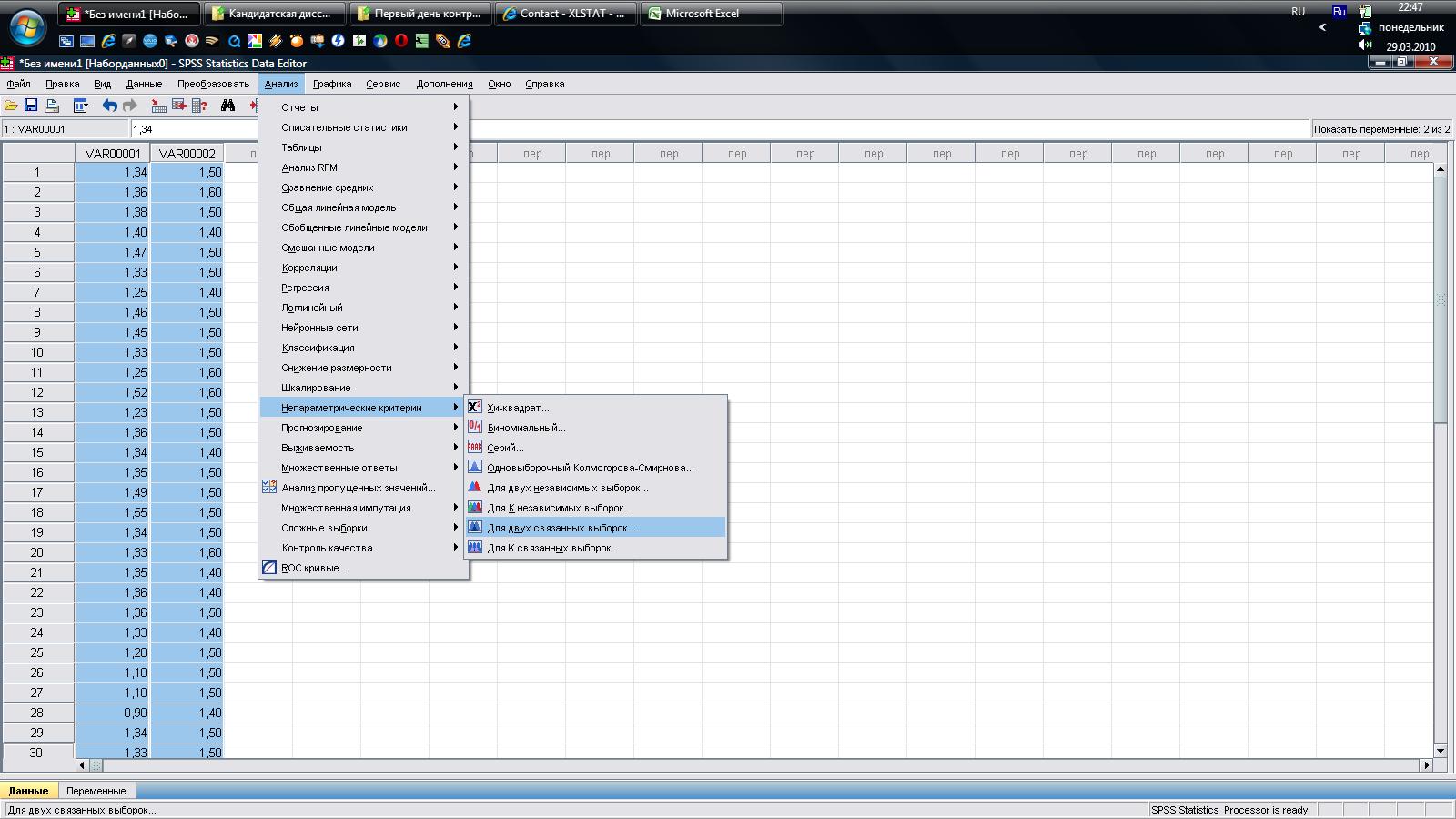Click the Variables info icon with question mark

tap(199, 106)
